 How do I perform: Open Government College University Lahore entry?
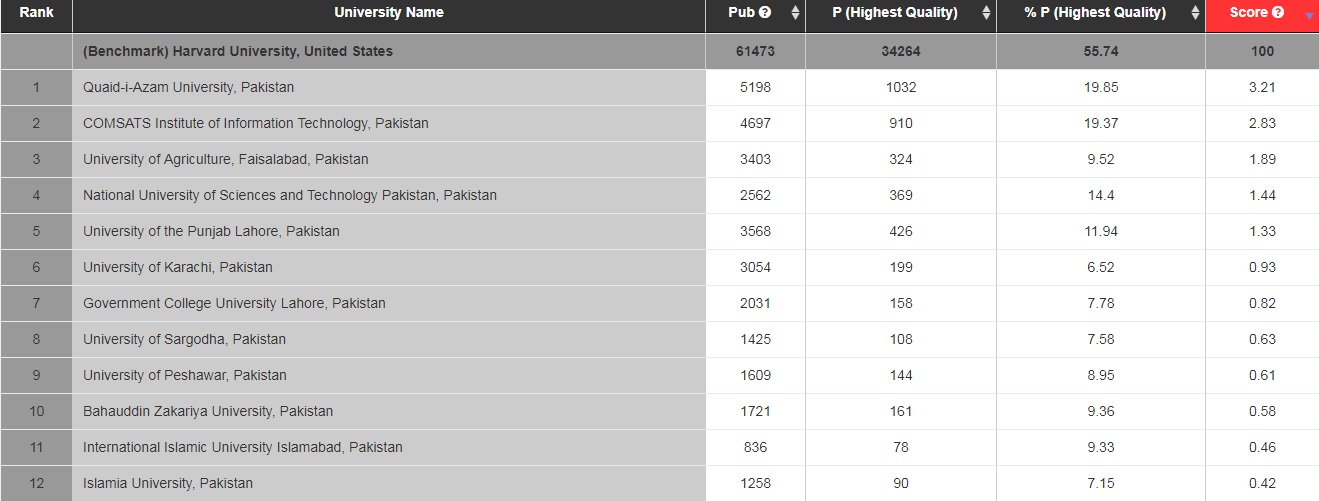234,303
